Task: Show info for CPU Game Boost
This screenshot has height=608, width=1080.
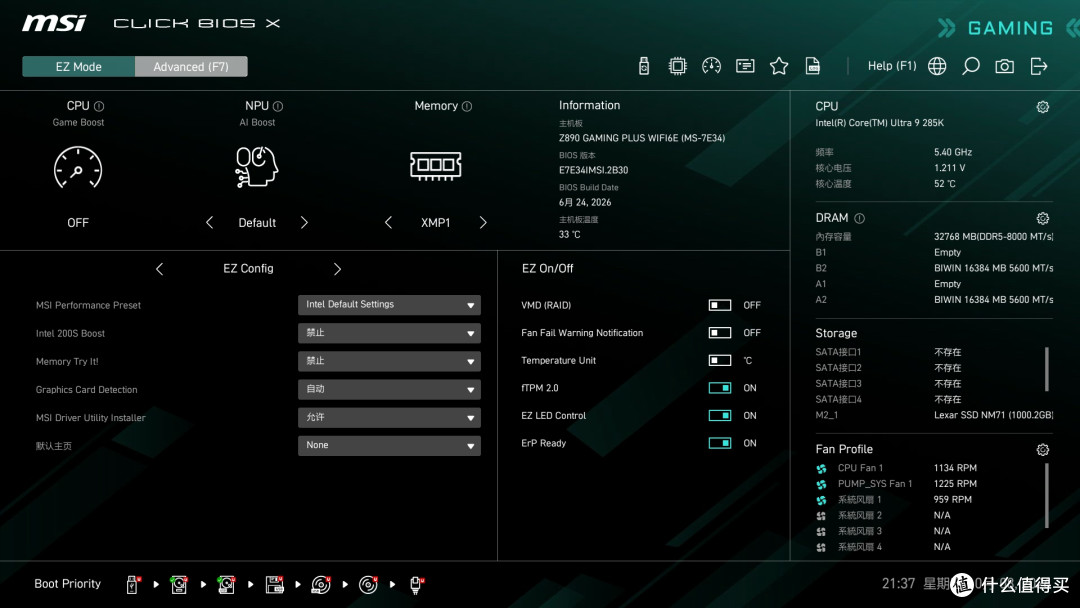Action: pos(99,106)
